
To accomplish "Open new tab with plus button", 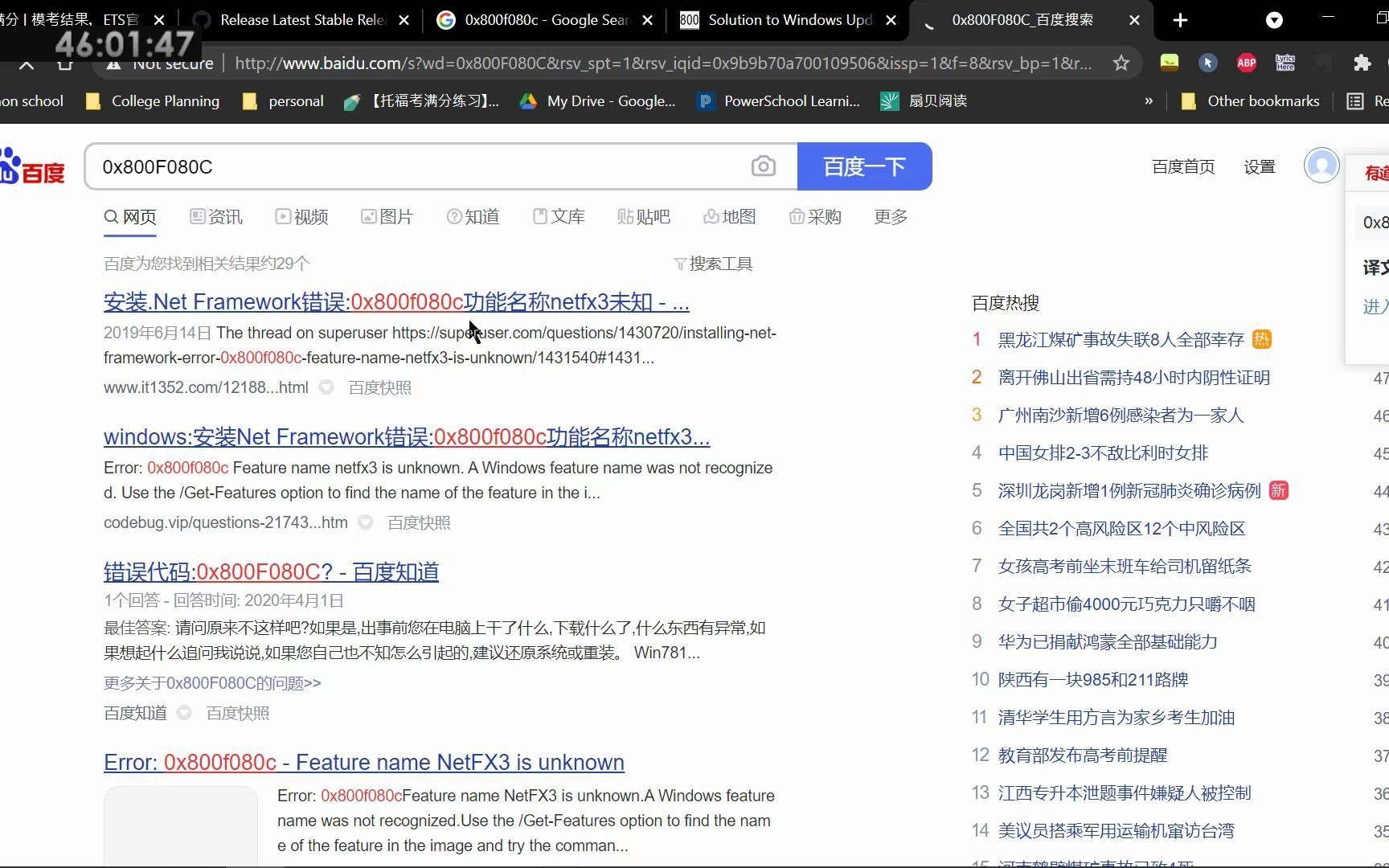I will tap(1180, 20).
